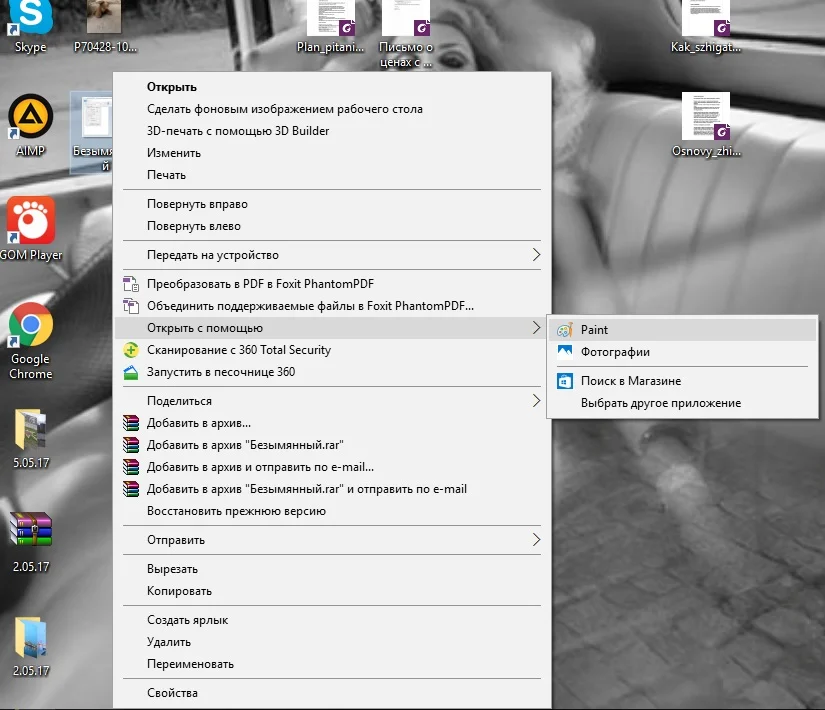The width and height of the screenshot is (825, 710).
Task: Expand the Передать на устройство submenu arrow
Action: click(536, 255)
